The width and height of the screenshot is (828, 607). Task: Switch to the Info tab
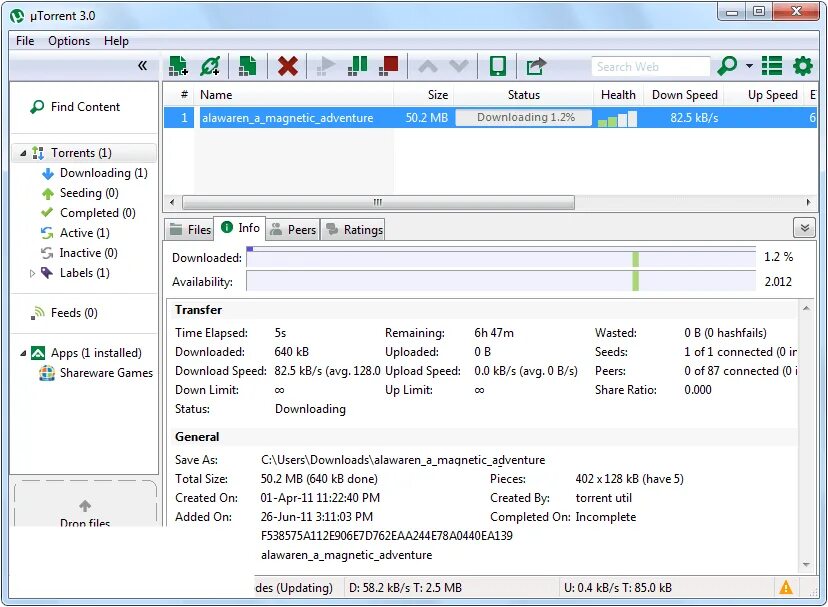click(240, 228)
